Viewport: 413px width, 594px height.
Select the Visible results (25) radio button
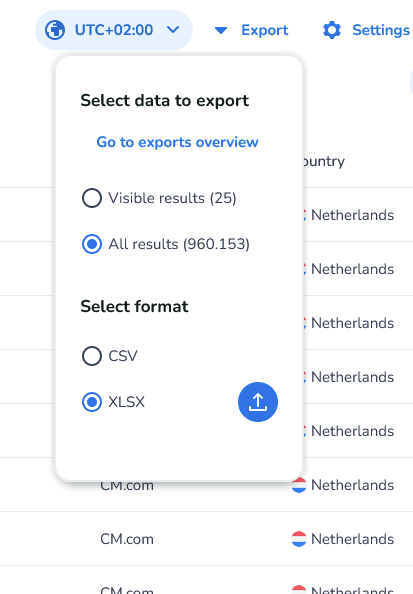(x=92, y=198)
